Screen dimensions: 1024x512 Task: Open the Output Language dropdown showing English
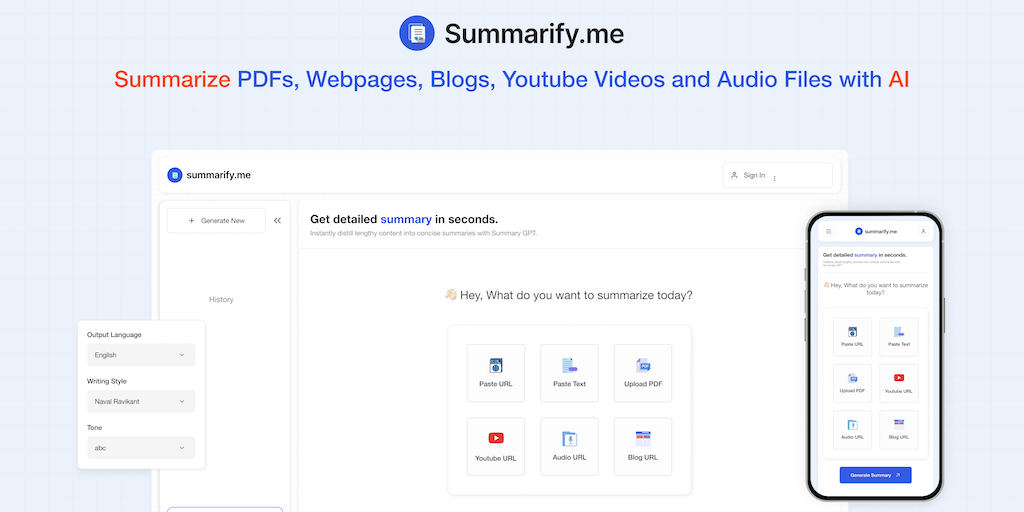click(x=140, y=355)
